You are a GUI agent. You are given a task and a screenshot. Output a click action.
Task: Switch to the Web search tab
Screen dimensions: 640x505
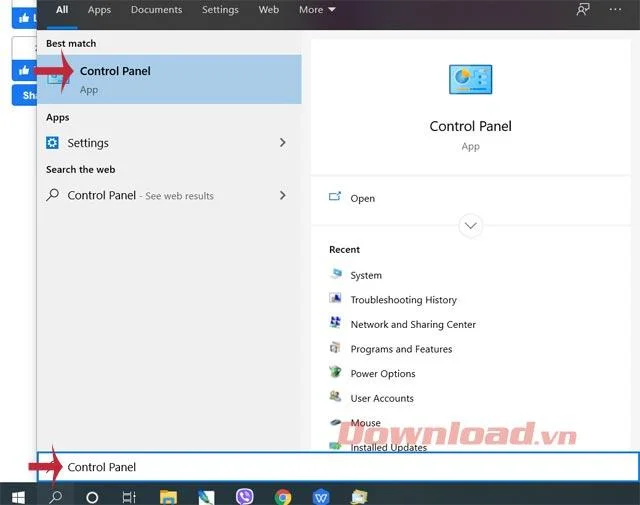point(269,10)
